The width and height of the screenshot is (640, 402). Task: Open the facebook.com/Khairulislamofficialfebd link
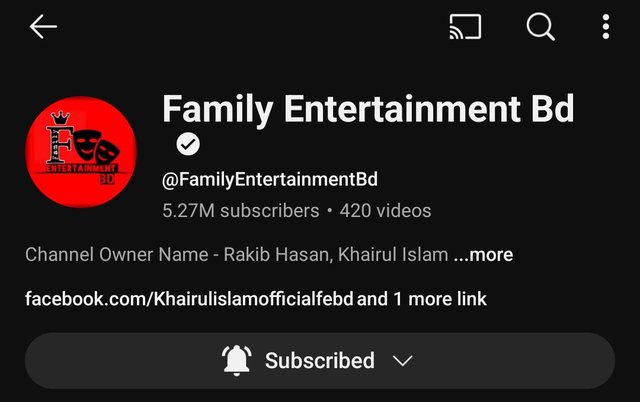(189, 299)
